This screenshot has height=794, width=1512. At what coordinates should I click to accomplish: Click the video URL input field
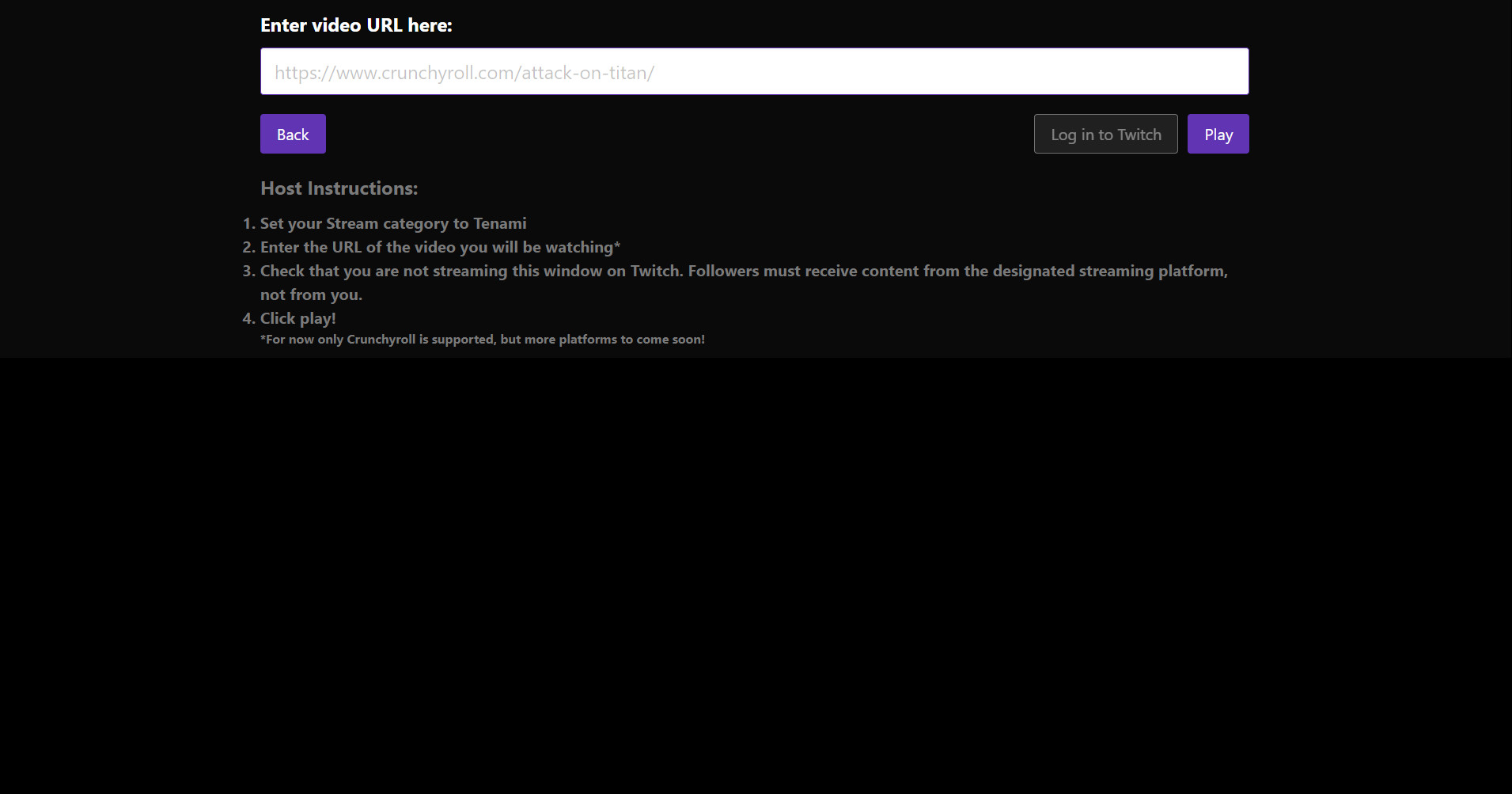point(753,70)
